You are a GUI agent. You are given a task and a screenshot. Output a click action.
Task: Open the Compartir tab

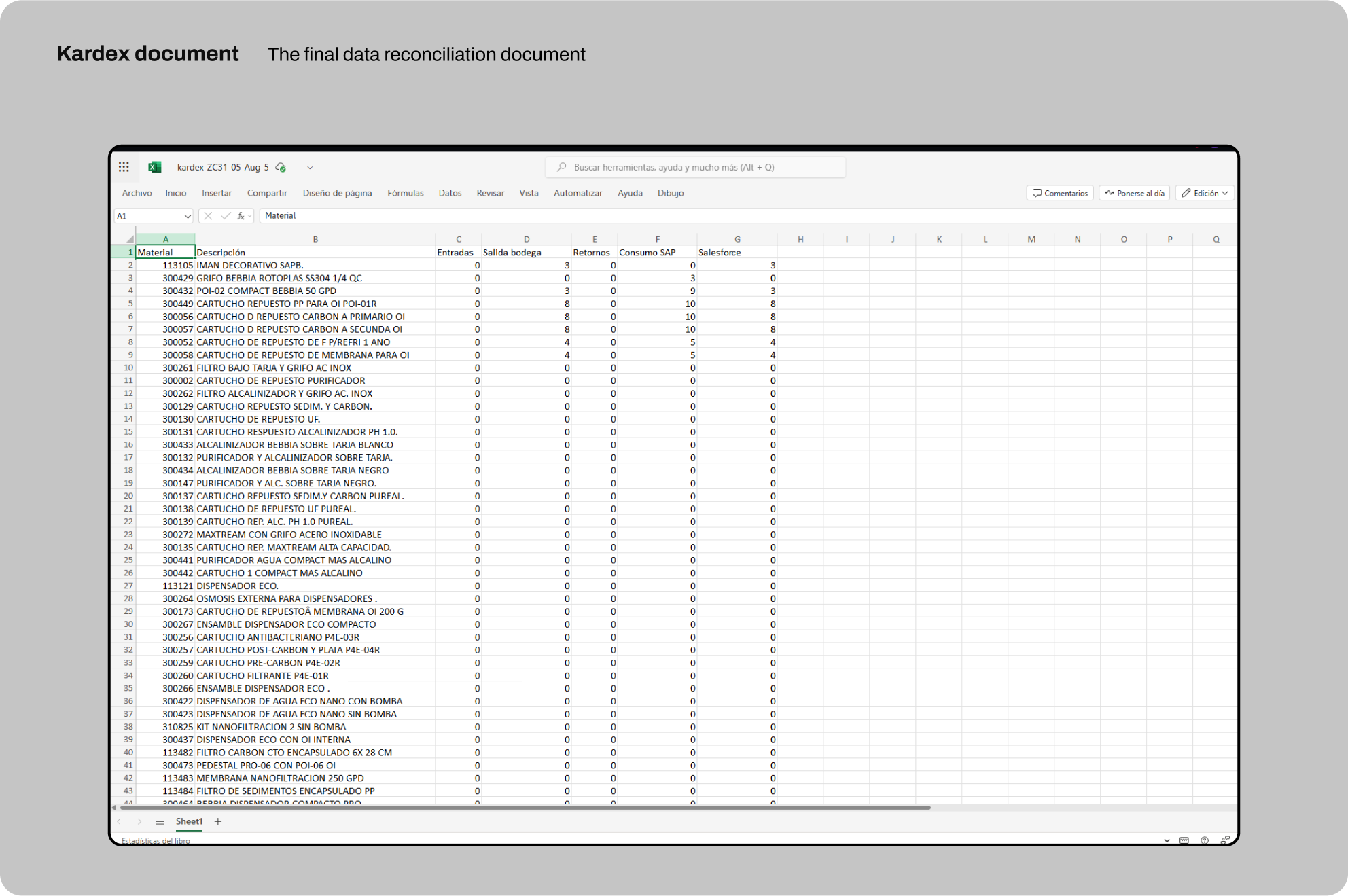[267, 193]
